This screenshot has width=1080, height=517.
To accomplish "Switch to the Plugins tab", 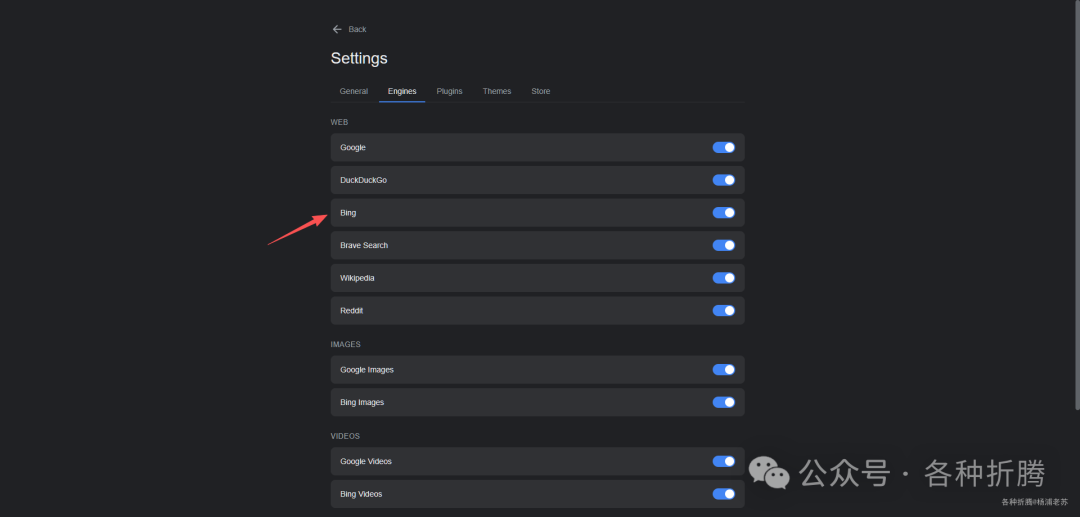I will [x=449, y=91].
